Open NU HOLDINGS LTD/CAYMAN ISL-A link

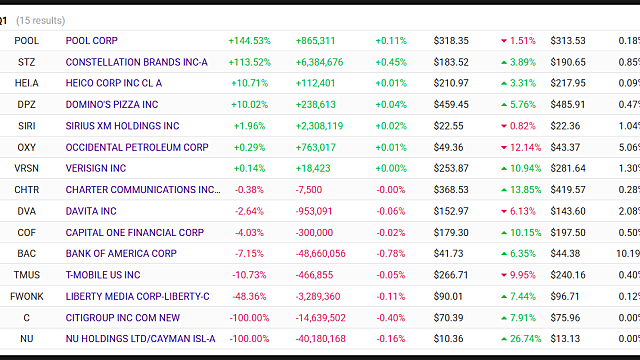pyautogui.click(x=140, y=339)
